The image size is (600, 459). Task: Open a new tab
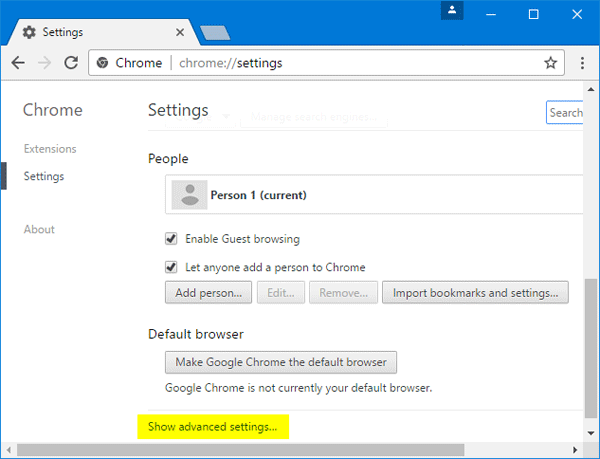tap(215, 32)
